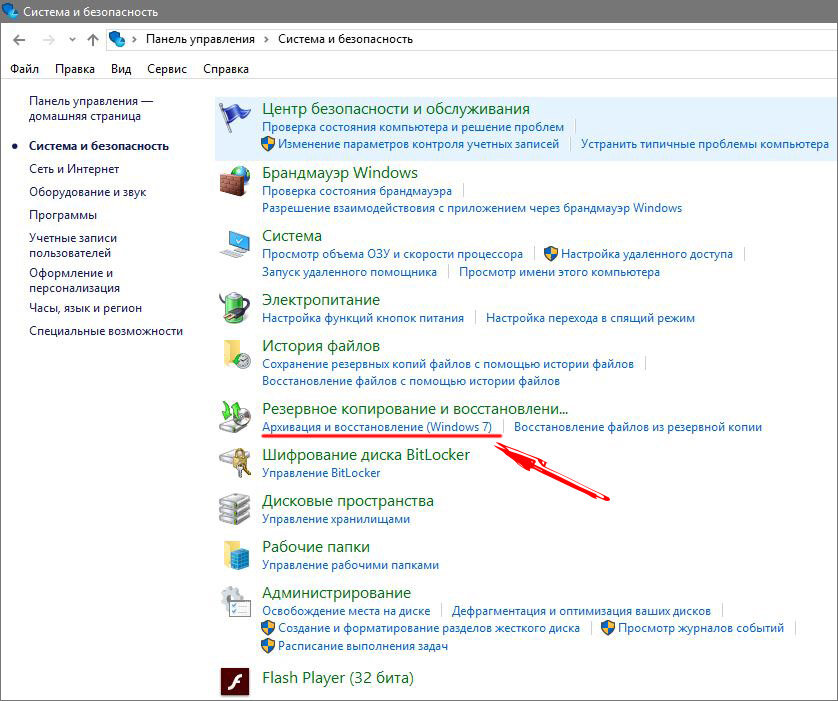The height and width of the screenshot is (701, 838).
Task: Click Изменение параметров контроля учетных записей
Action: tap(418, 144)
